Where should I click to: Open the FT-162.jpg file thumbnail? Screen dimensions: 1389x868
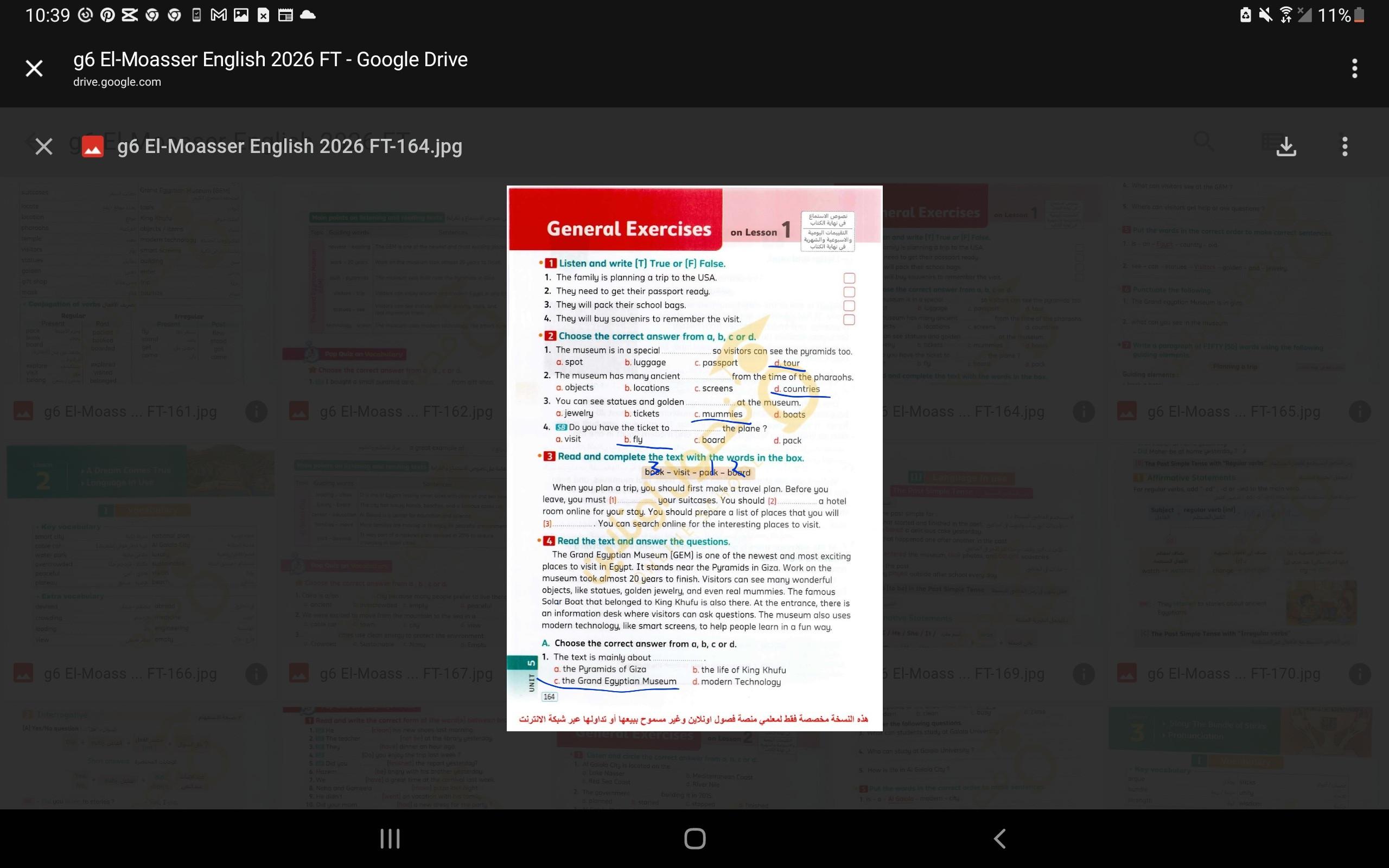point(393,287)
